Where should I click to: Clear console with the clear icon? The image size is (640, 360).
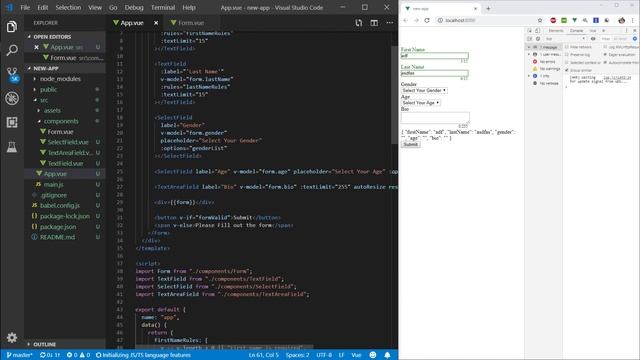[x=538, y=39]
